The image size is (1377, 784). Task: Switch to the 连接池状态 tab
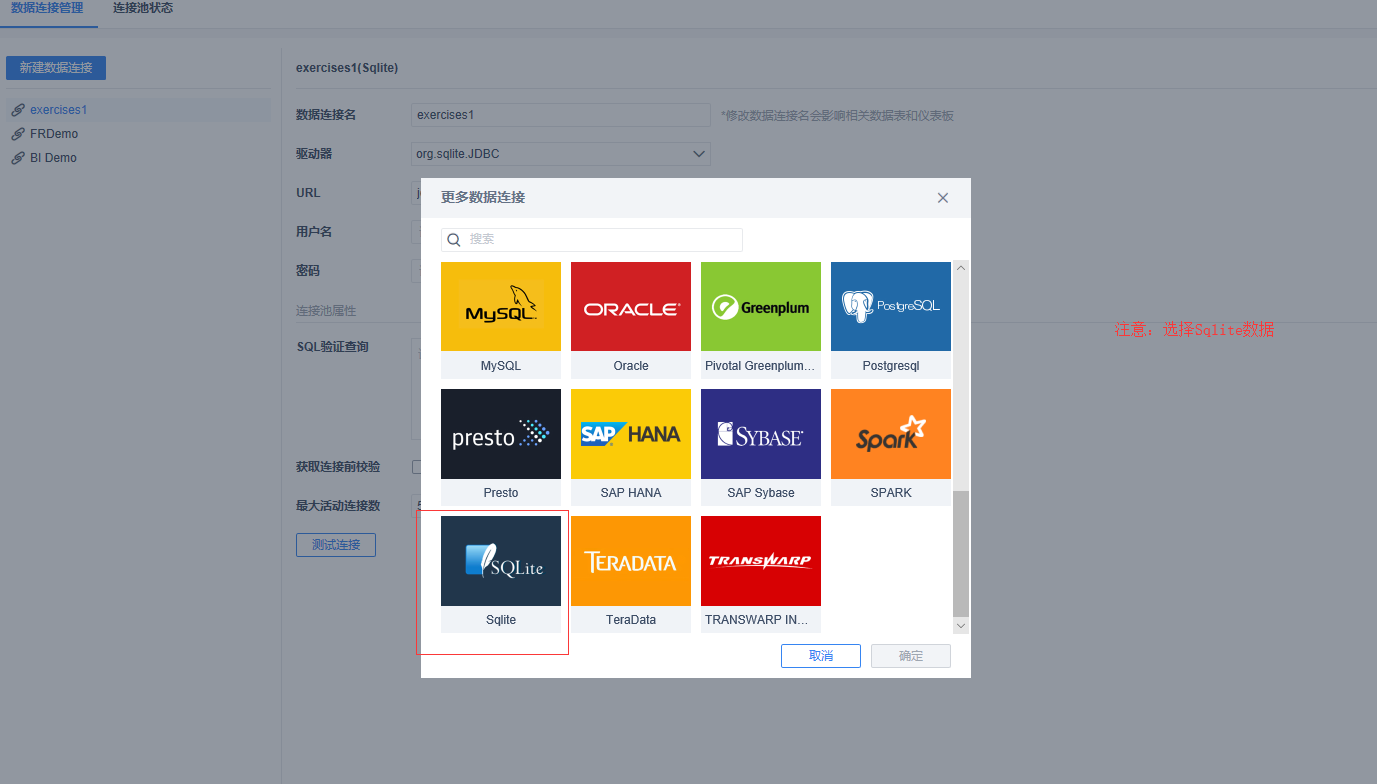point(143,9)
